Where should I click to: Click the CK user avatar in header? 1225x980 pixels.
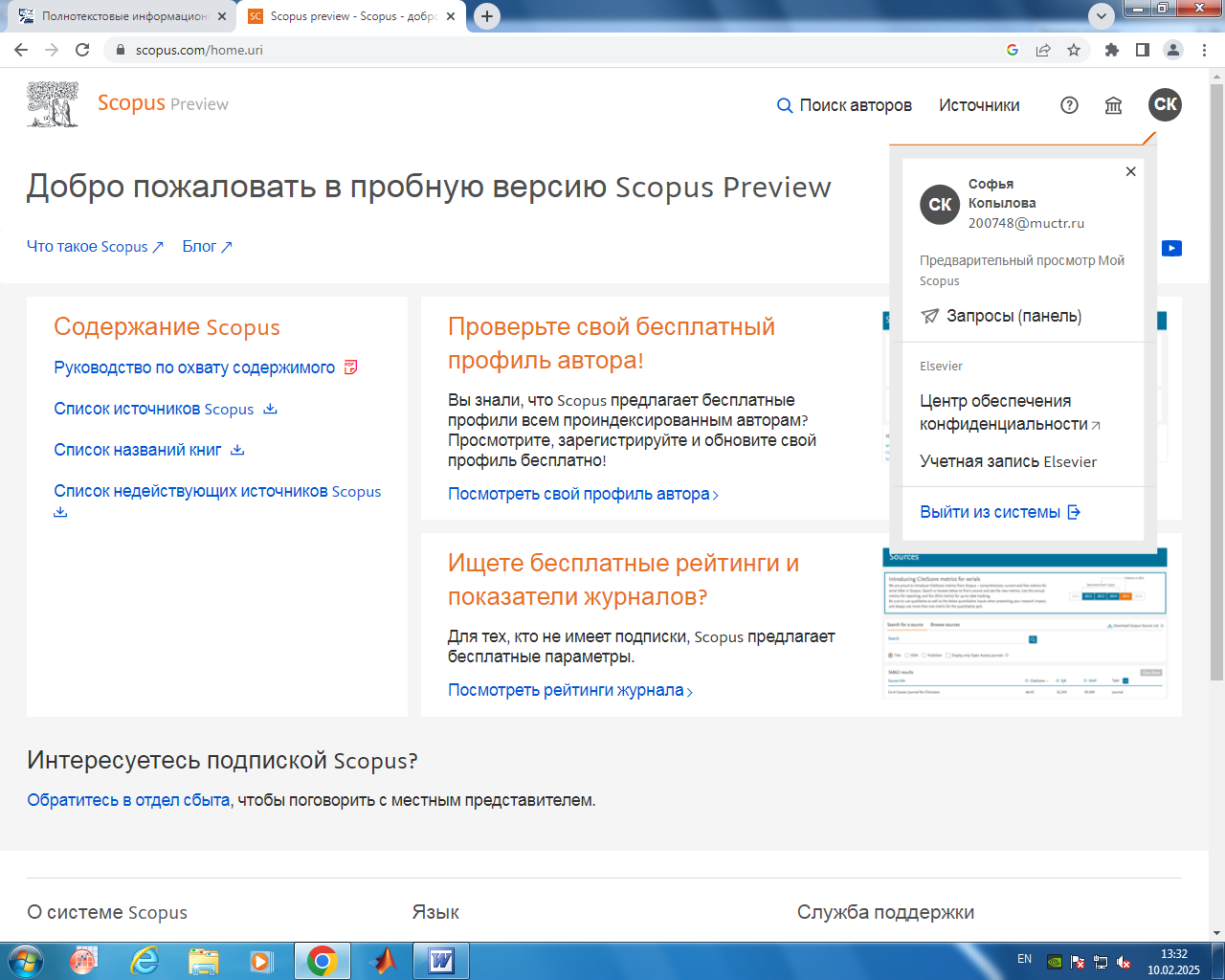coord(1165,104)
